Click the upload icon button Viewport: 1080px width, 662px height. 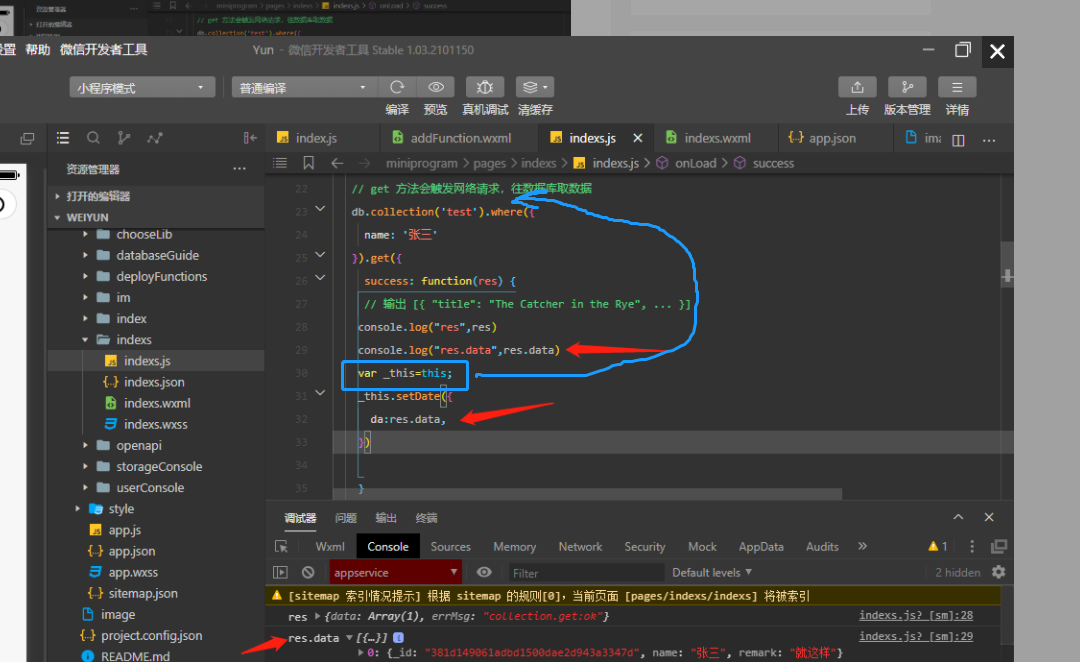[857, 87]
